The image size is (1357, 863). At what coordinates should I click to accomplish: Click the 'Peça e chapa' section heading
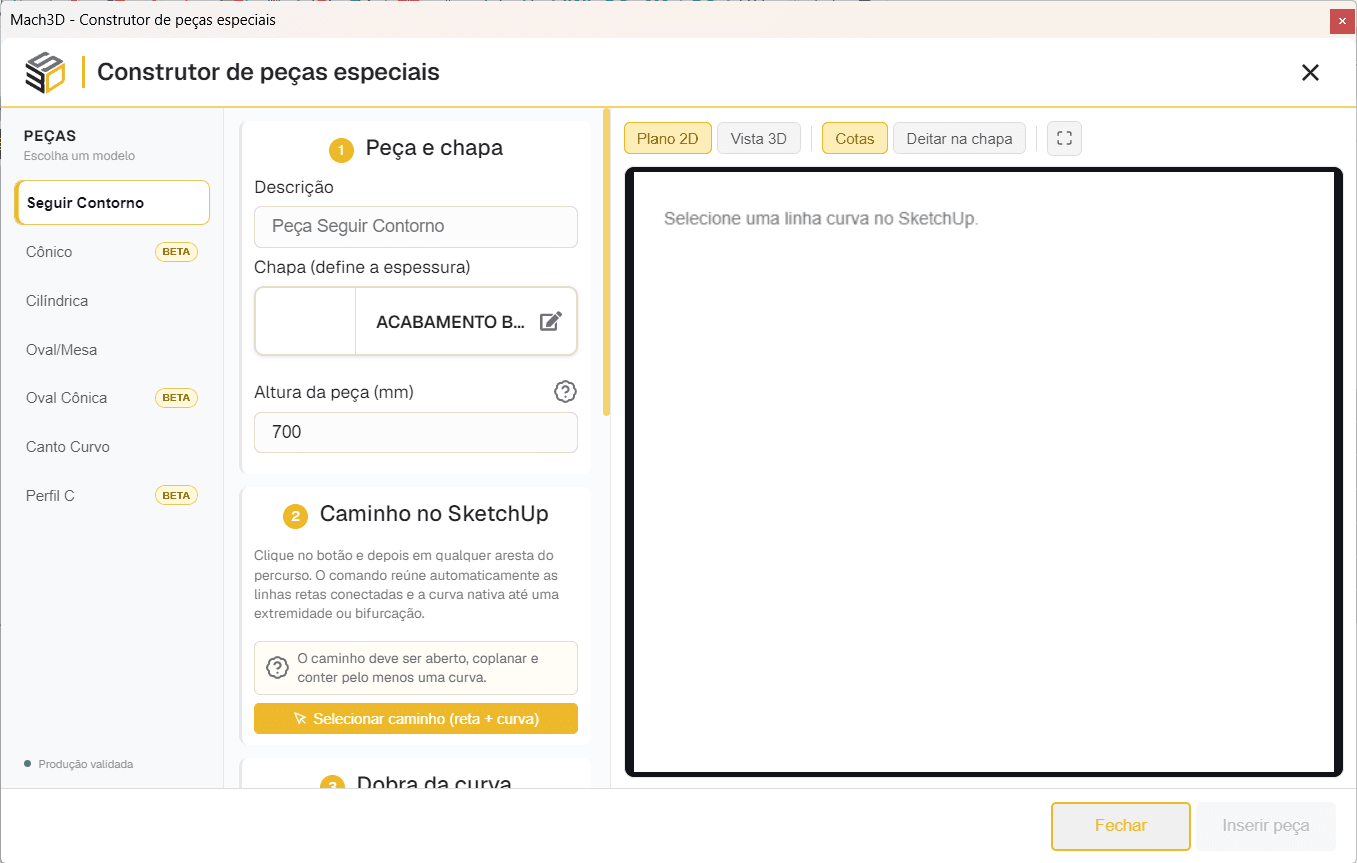click(434, 149)
